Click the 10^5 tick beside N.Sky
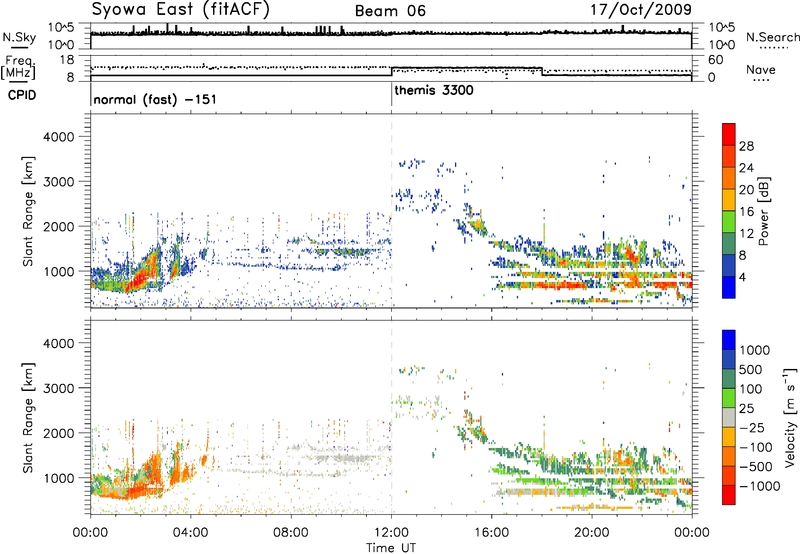 (62, 27)
